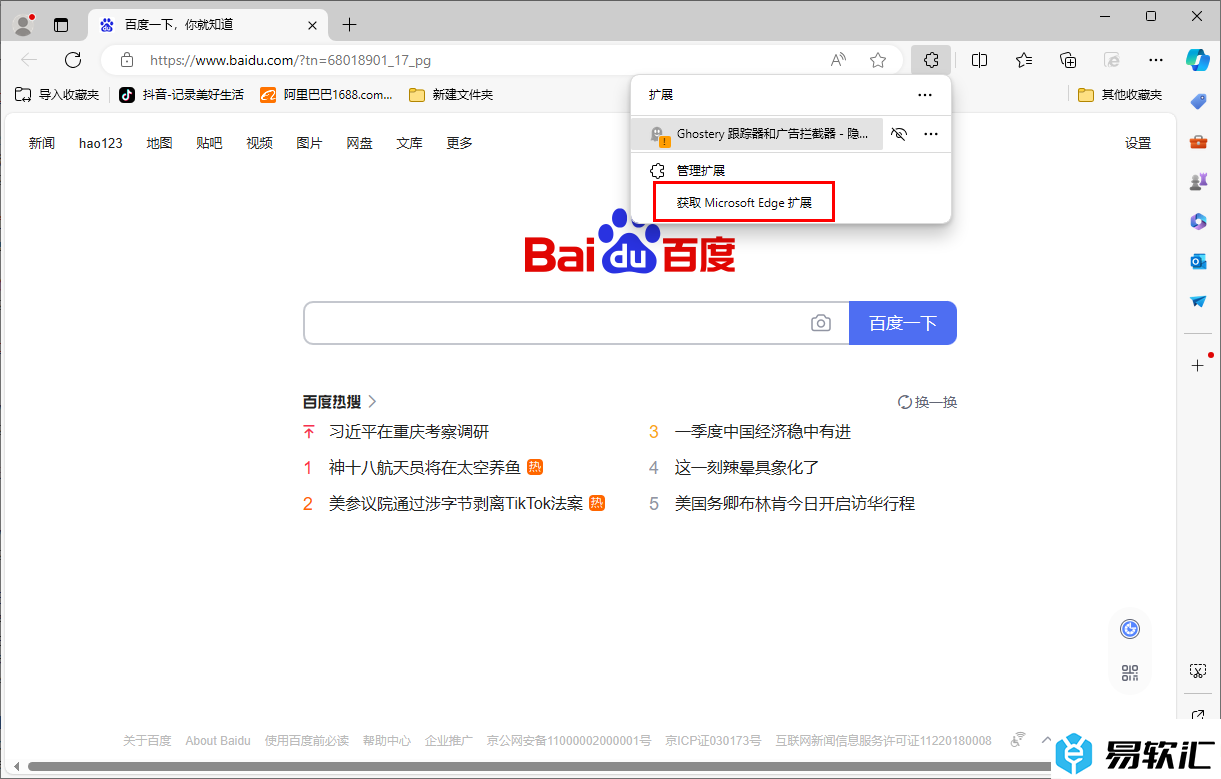Open the split screen icon
Viewport: 1221px width, 779px height.
click(x=980, y=60)
